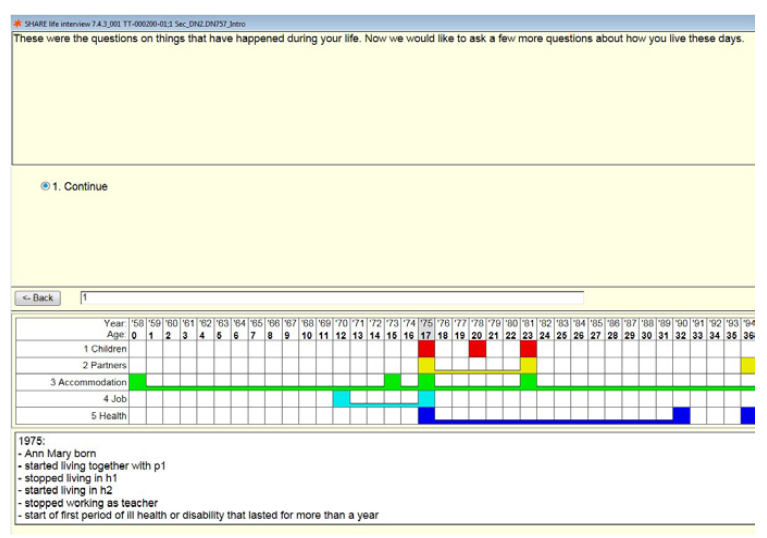Click the green Accommodation block at age 15
767x538 pixels.
393,381
